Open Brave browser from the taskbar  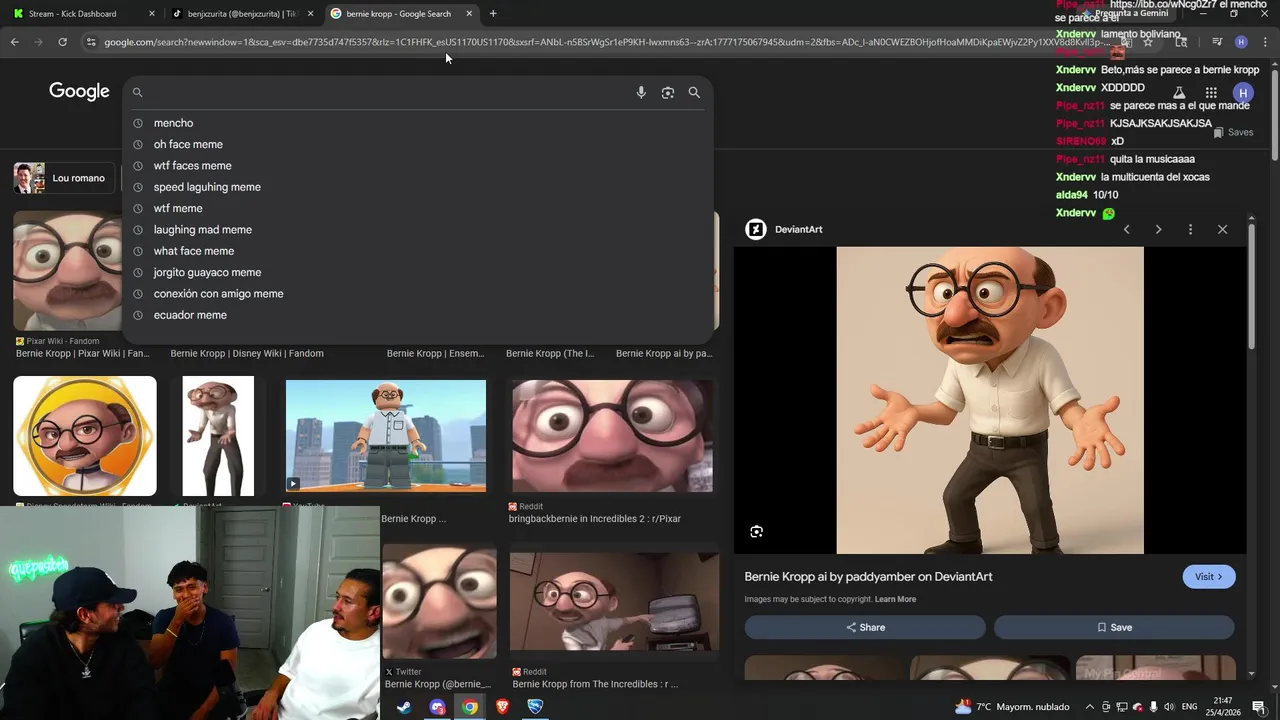coord(502,707)
